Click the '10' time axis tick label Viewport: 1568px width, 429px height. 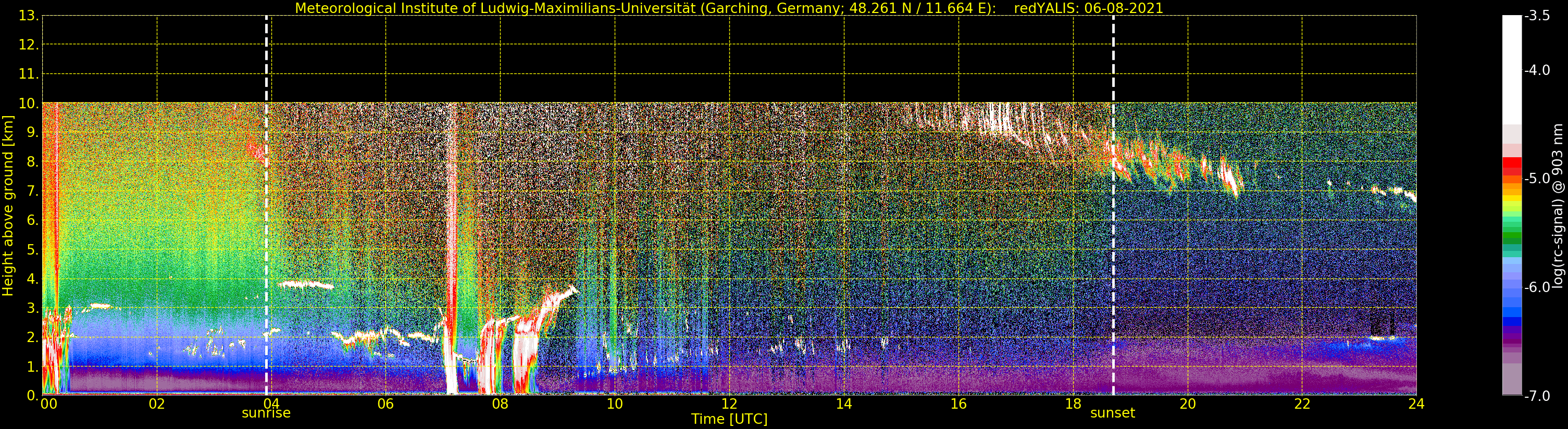[615, 404]
